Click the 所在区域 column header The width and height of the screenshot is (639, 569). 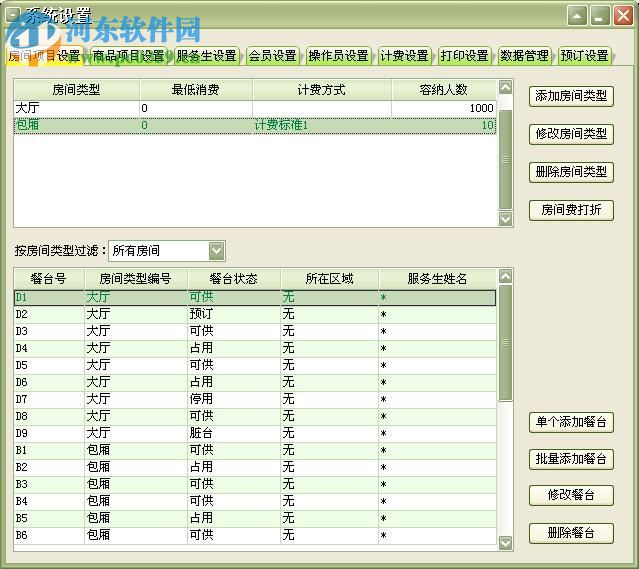[329, 279]
